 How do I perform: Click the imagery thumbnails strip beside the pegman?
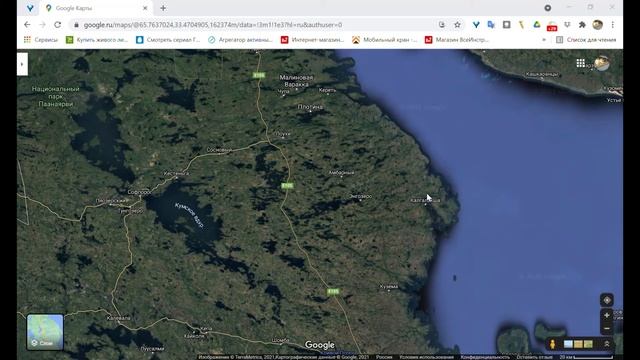[578, 344]
